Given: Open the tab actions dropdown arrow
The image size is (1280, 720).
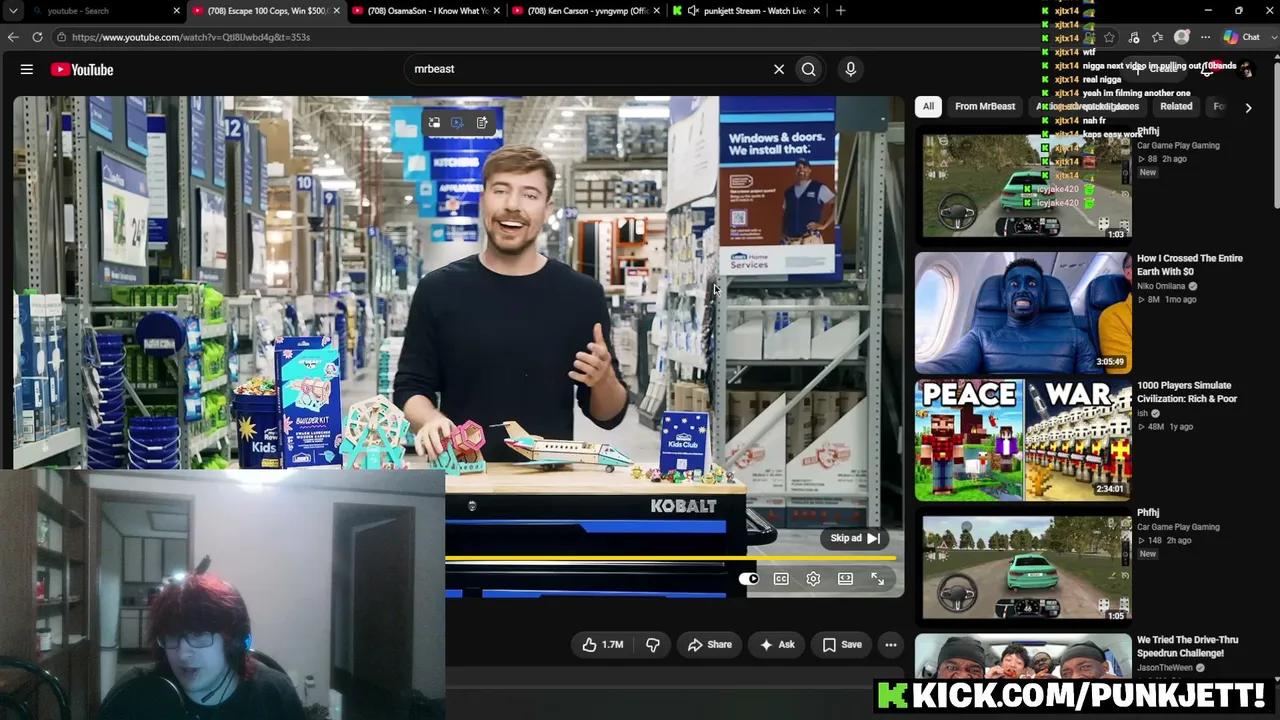Looking at the screenshot, I should coord(13,11).
